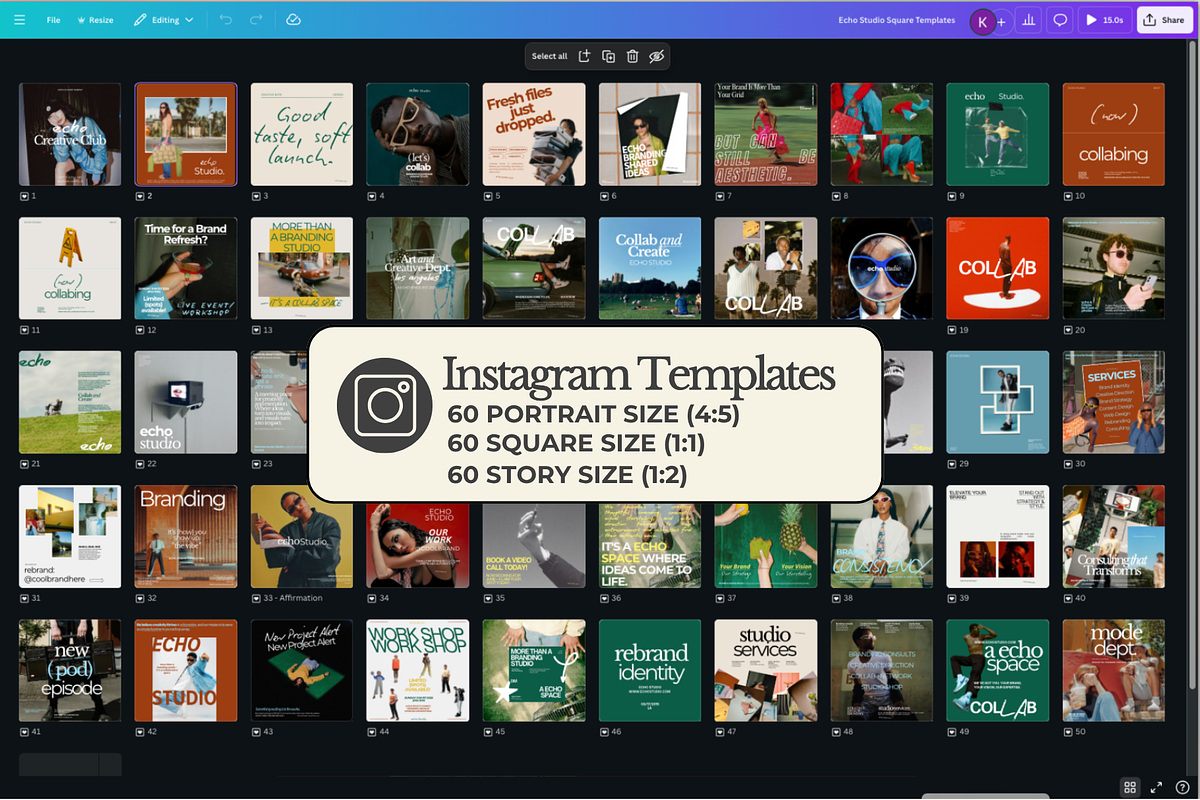The width and height of the screenshot is (1200, 800).
Task: Select page 3 'Good taste, soft launch' thumbnail
Action: [x=302, y=134]
